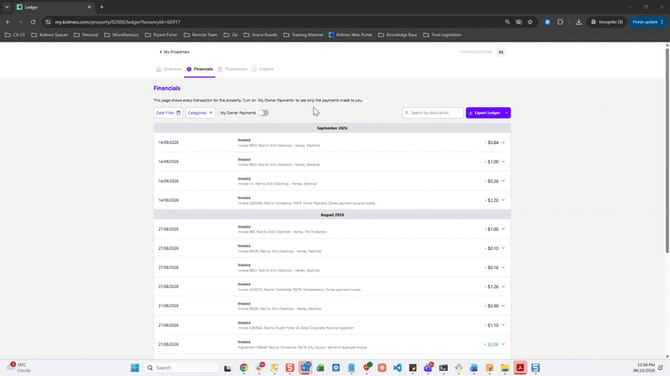The image size is (670, 376).
Task: Open the Categories dropdown
Action: (200, 113)
